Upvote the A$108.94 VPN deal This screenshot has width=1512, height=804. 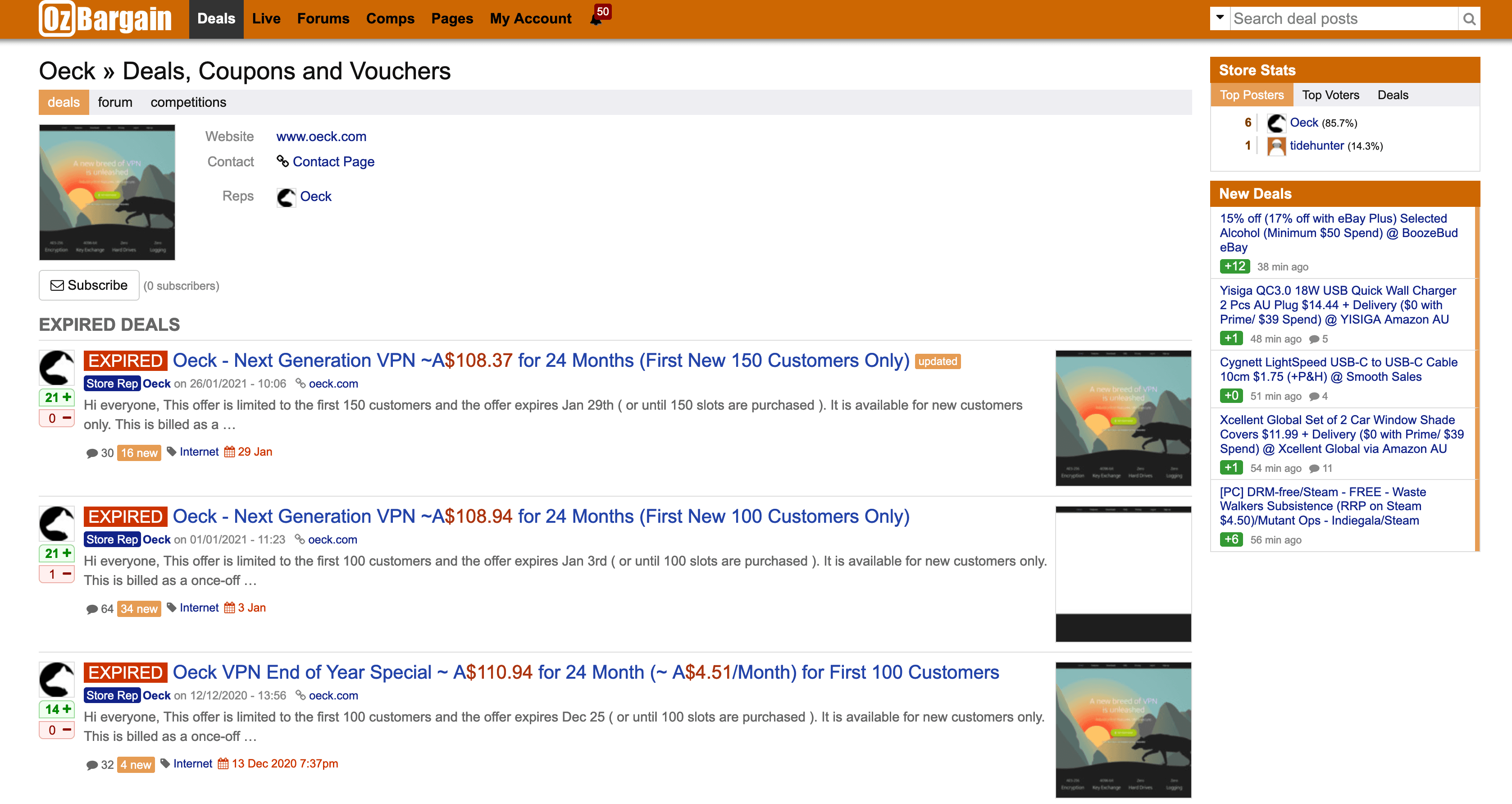[x=58, y=553]
